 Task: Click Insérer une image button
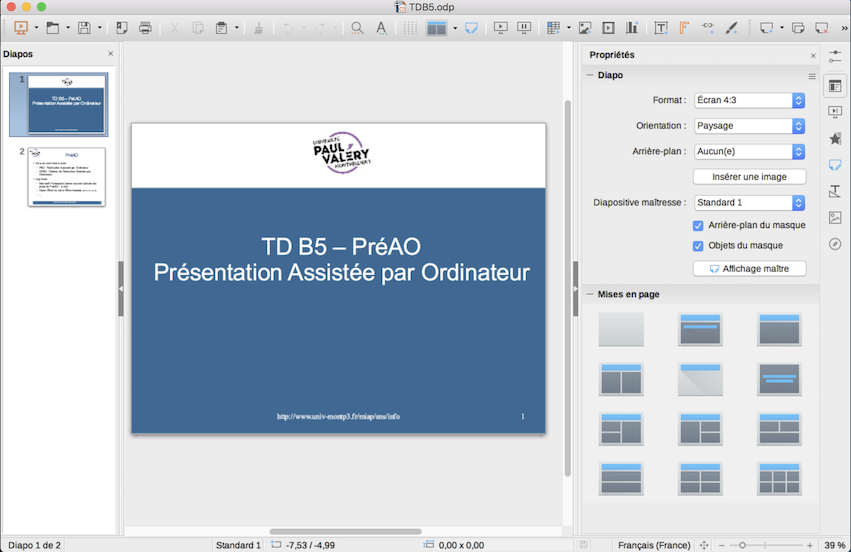click(x=749, y=177)
